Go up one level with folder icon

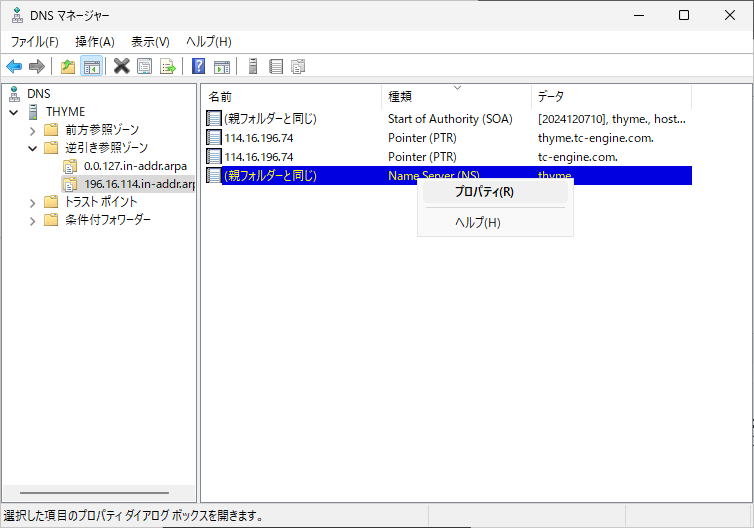[68, 66]
